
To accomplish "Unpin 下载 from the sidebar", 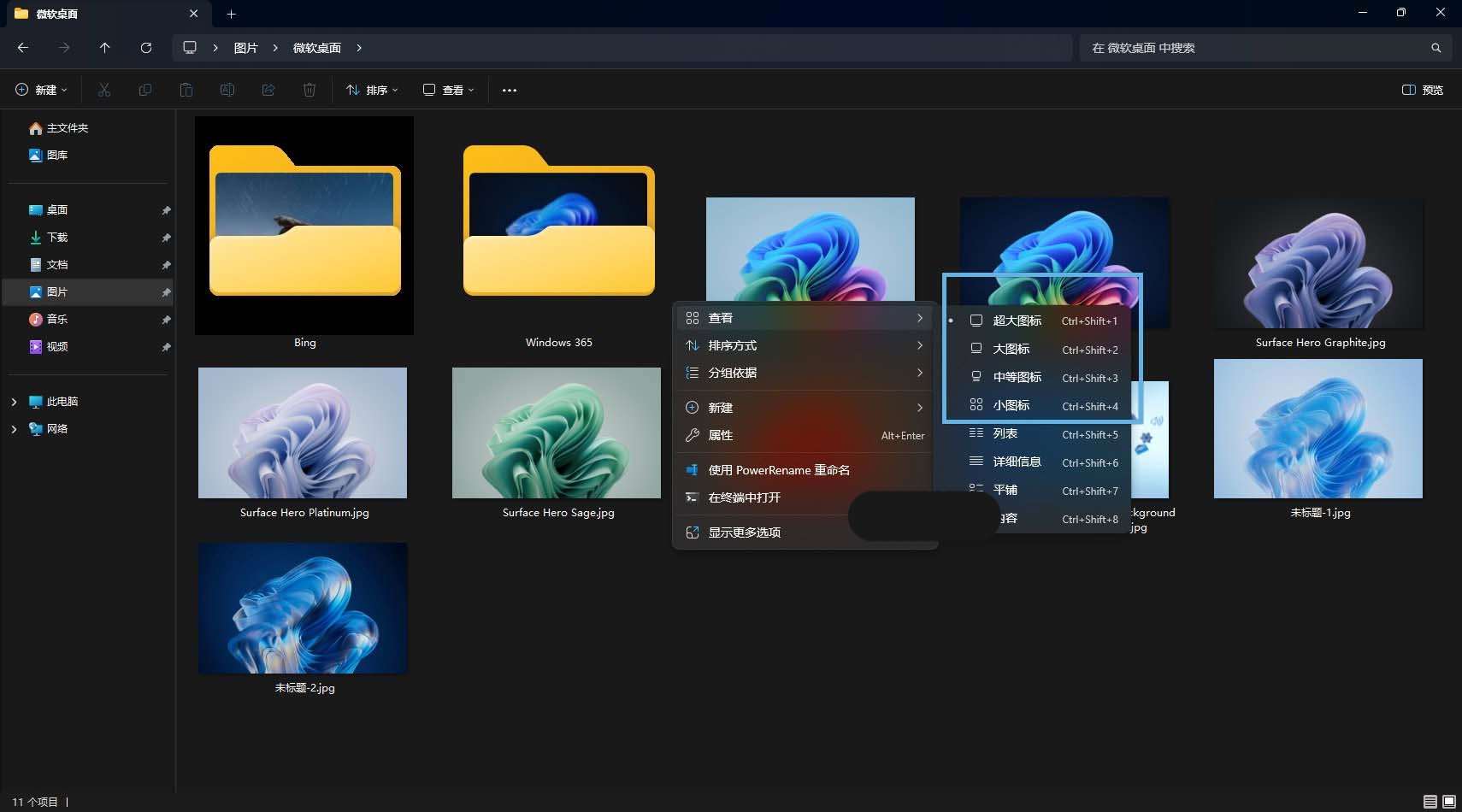I will point(167,237).
